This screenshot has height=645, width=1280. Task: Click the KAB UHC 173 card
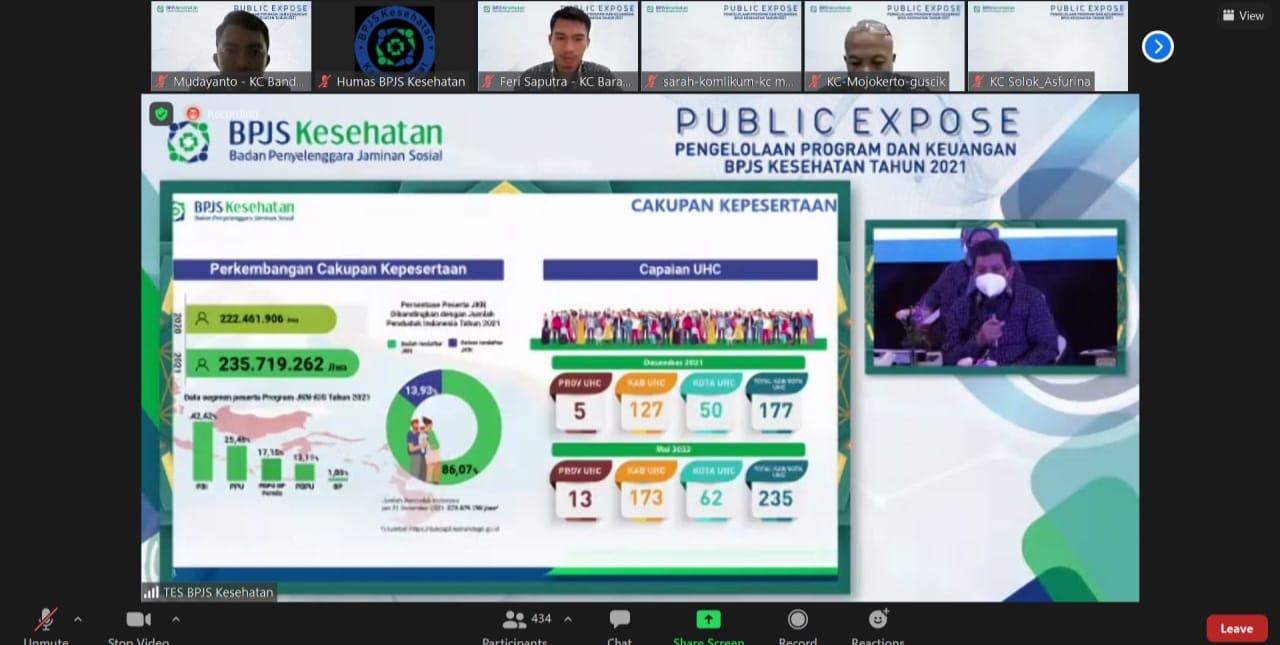click(x=646, y=489)
